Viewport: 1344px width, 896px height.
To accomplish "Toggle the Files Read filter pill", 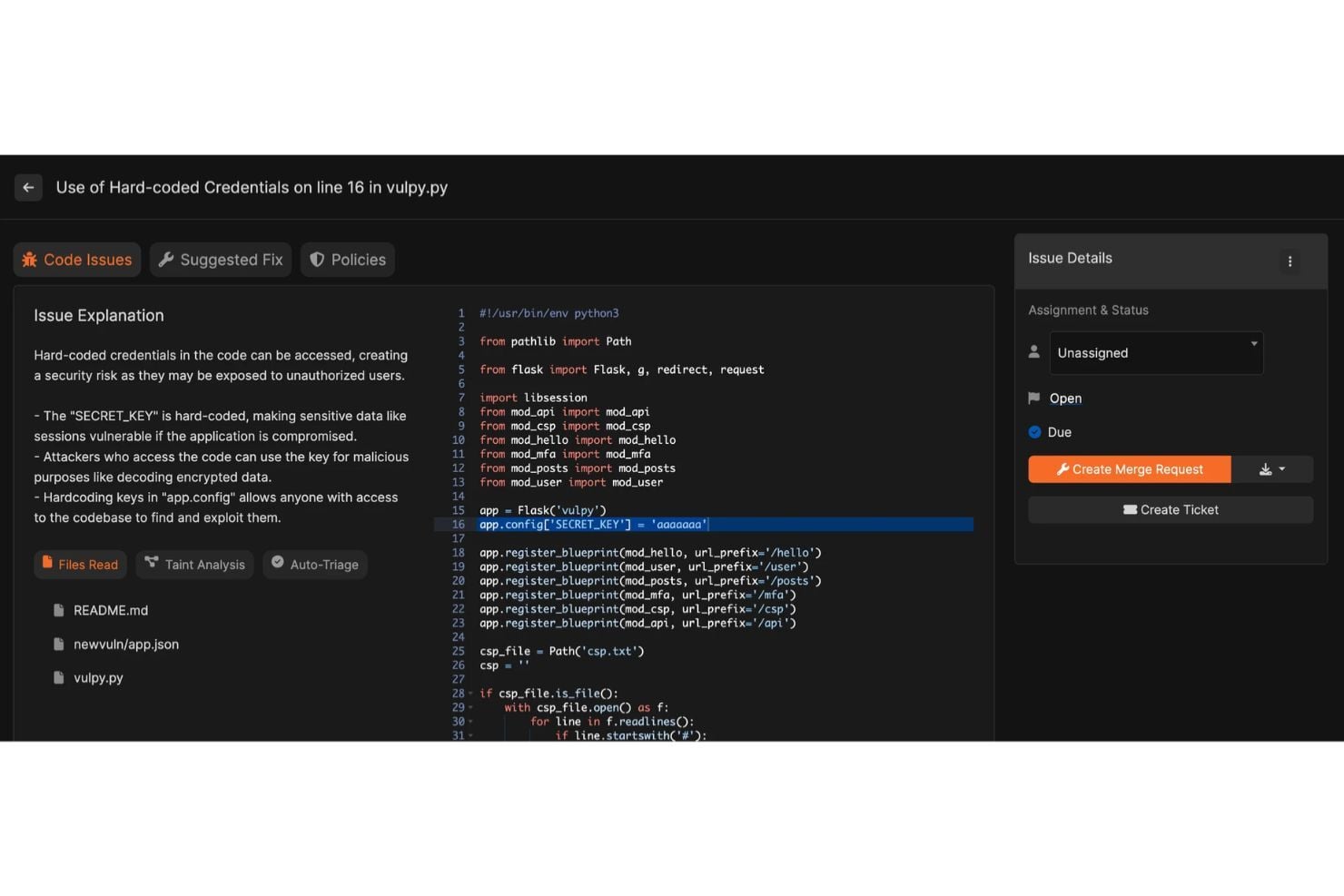I will pos(80,564).
